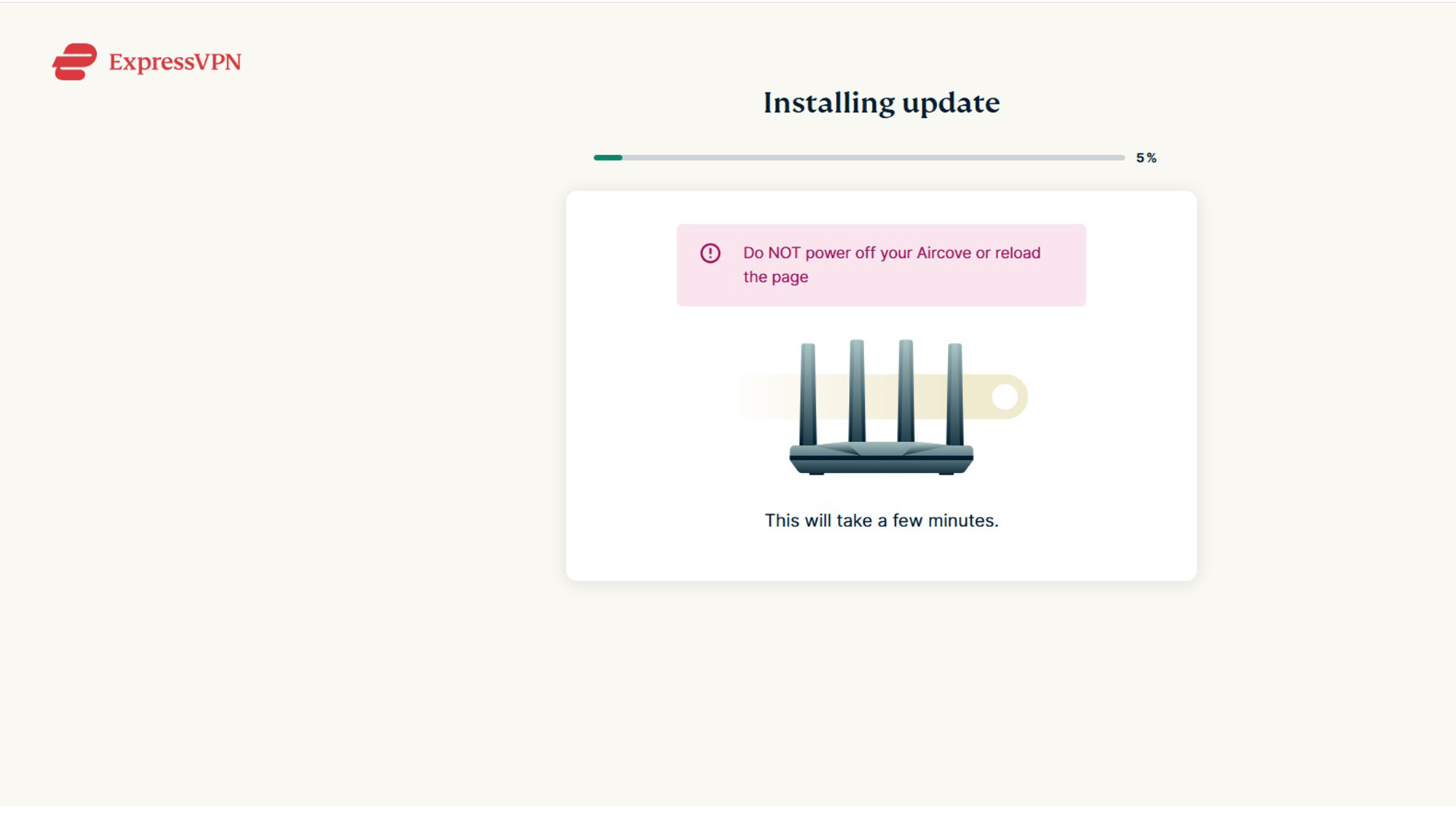Click the Installing update heading
This screenshot has height=819, width=1456.
coord(881,103)
